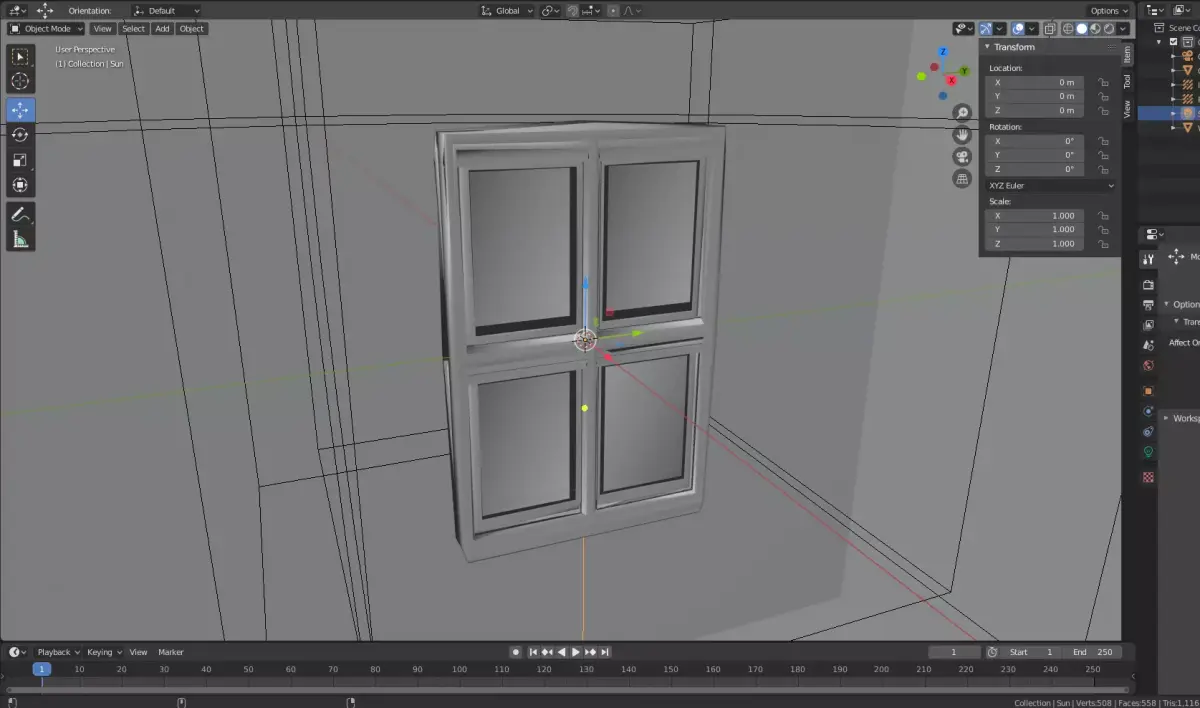Toggle Auto Keying record button

click(x=516, y=652)
